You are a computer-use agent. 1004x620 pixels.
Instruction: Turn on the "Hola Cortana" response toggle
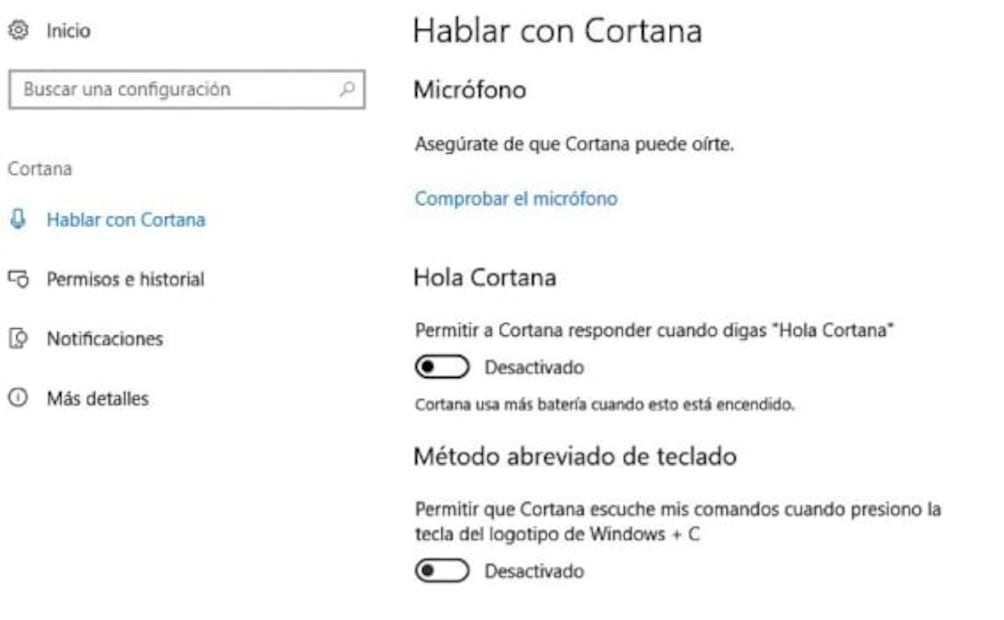point(442,368)
